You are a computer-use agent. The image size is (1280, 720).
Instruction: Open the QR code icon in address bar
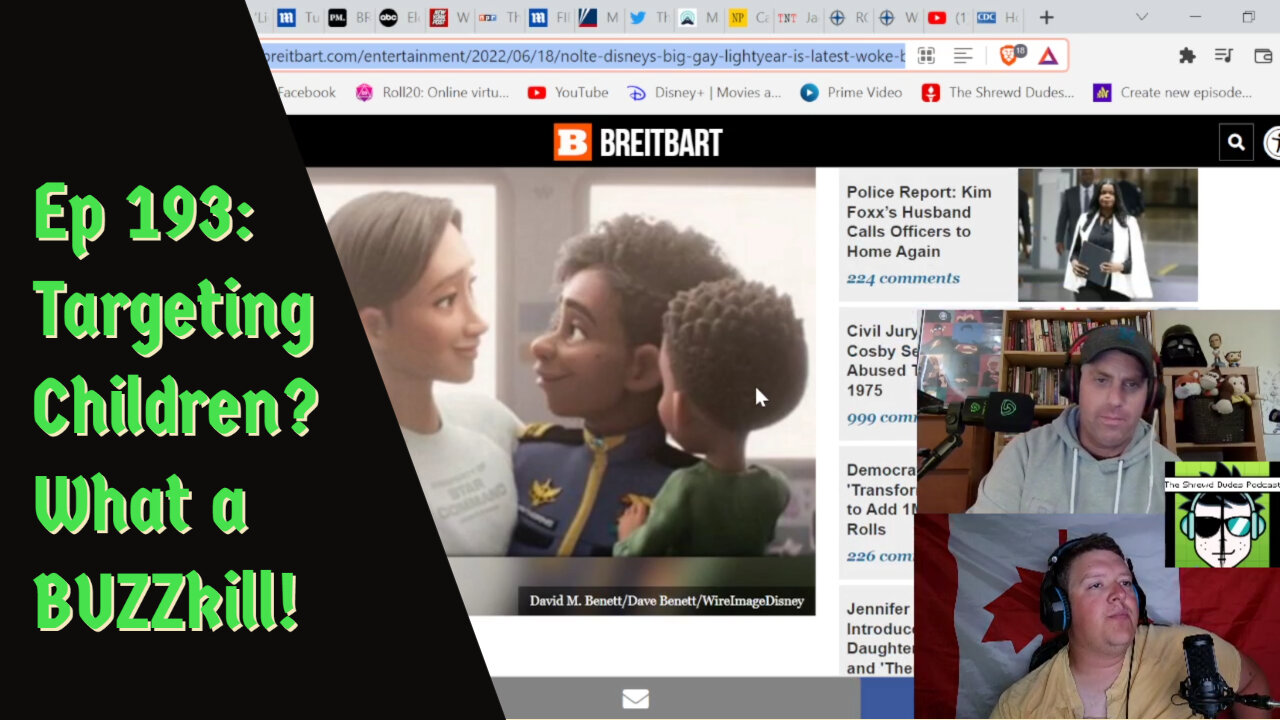pos(926,56)
